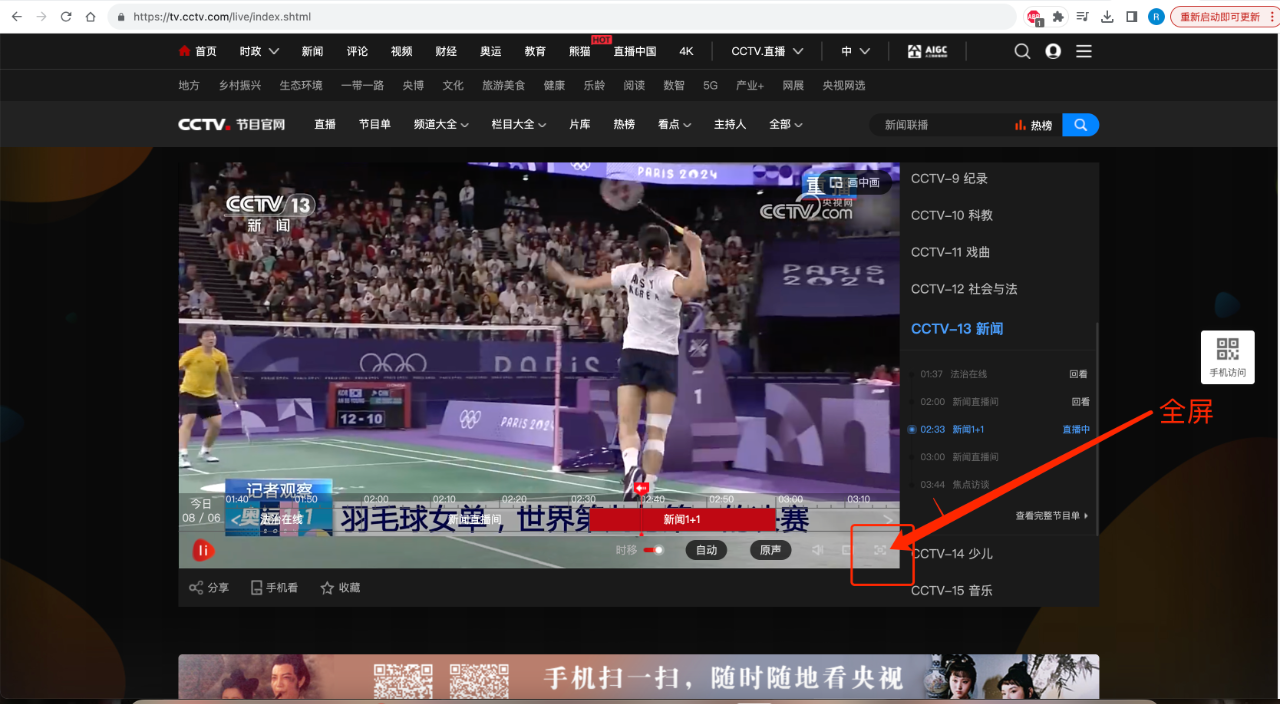This screenshot has height=704, width=1280.
Task: Select channel CCTV-10 科教
Action: 952,215
